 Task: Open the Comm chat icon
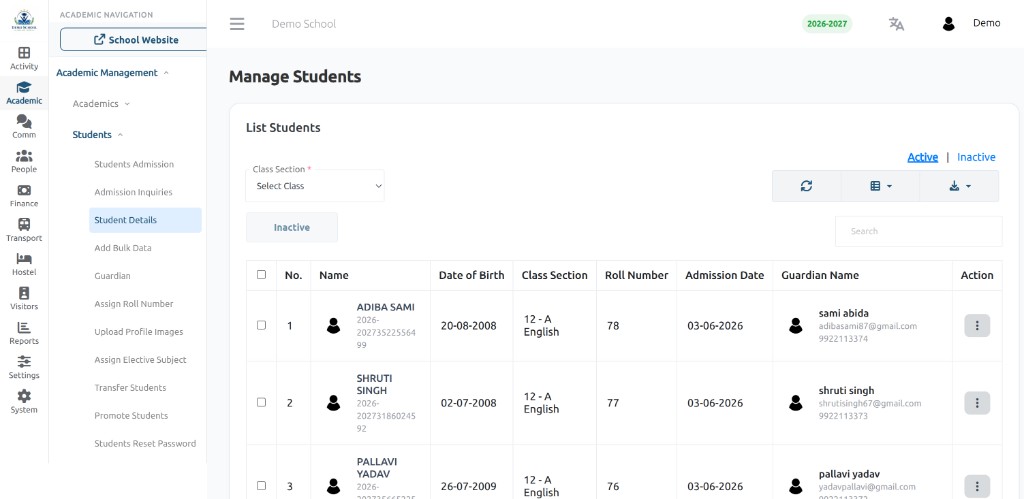[24, 121]
